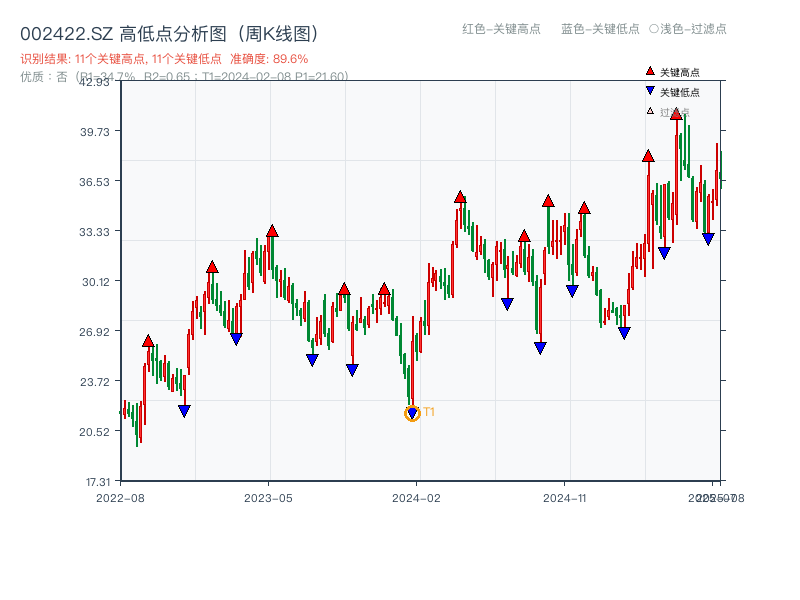The height and width of the screenshot is (600, 800).
Task: Click the blue low marker near 25.8 in autumn 2024
Action: click(x=540, y=348)
